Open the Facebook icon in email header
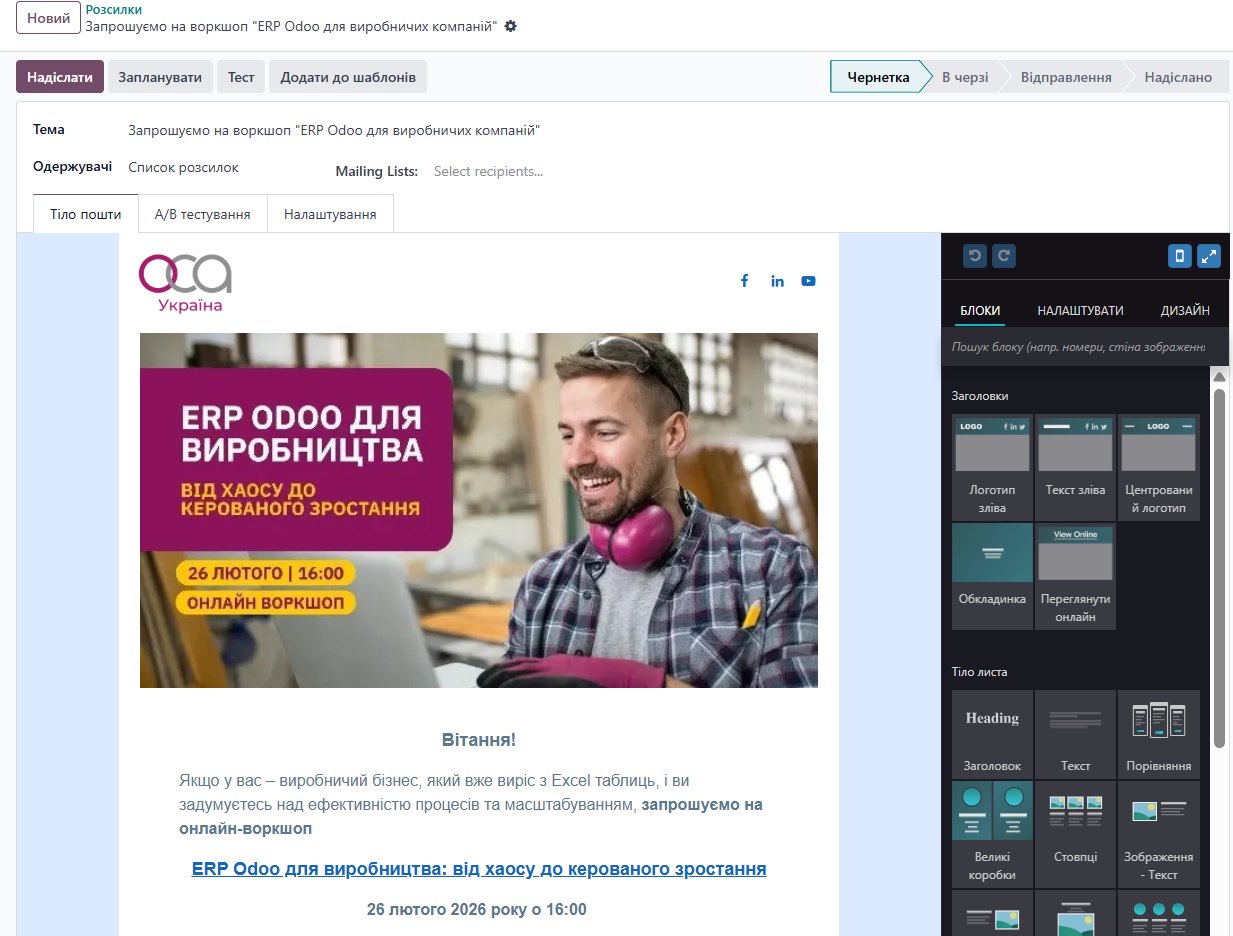Viewport: 1233px width, 936px height. coord(744,281)
